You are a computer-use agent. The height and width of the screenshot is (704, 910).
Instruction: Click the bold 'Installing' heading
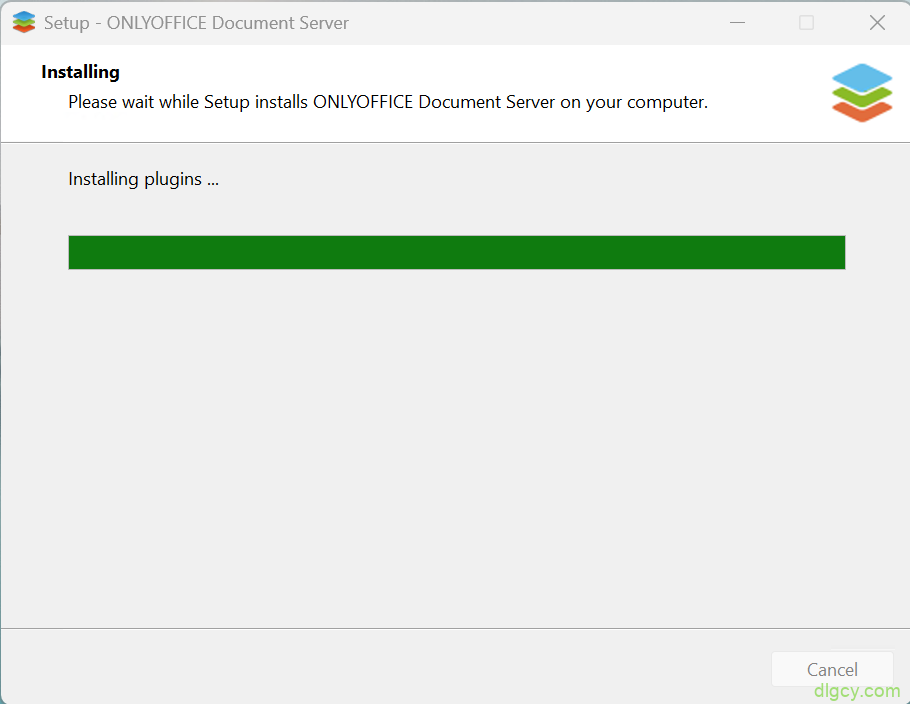(80, 72)
